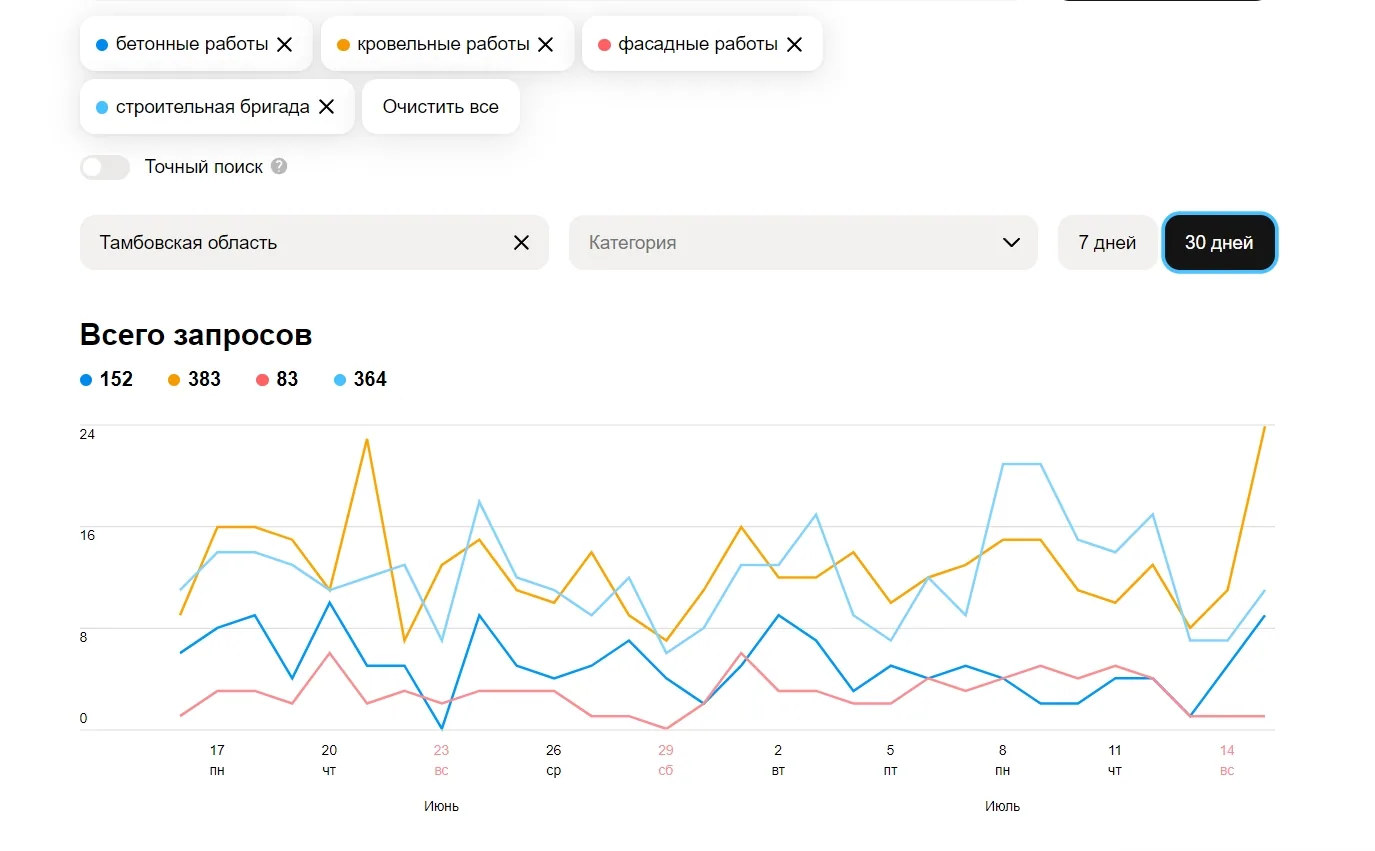Image resolution: width=1375 pixels, height=851 pixels.
Task: Click the y-axis value 16
Action: (x=87, y=535)
